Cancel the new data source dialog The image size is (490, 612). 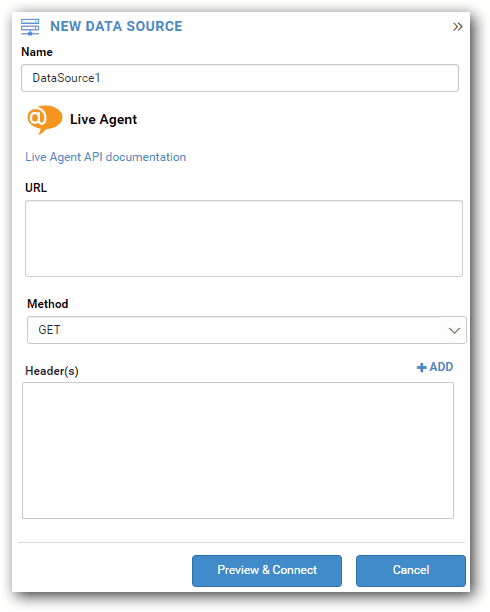coord(411,571)
